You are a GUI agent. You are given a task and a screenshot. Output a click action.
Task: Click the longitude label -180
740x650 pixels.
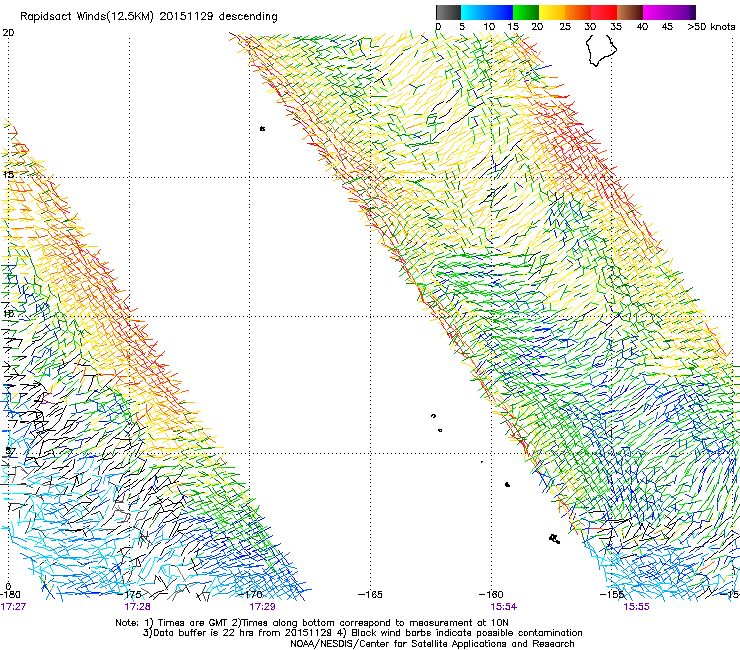coord(10,594)
